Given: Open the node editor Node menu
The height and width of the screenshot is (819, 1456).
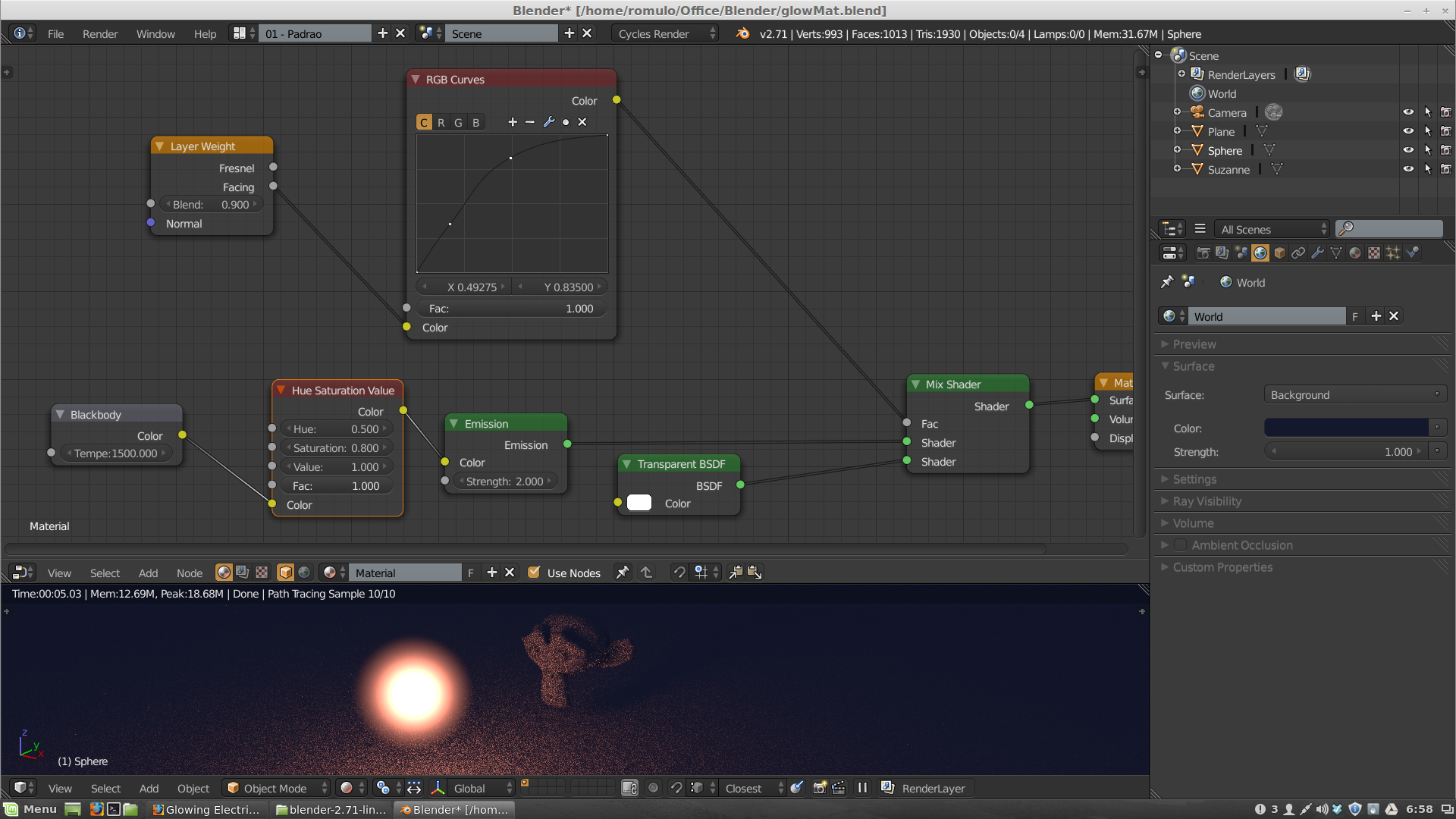Looking at the screenshot, I should [x=190, y=573].
